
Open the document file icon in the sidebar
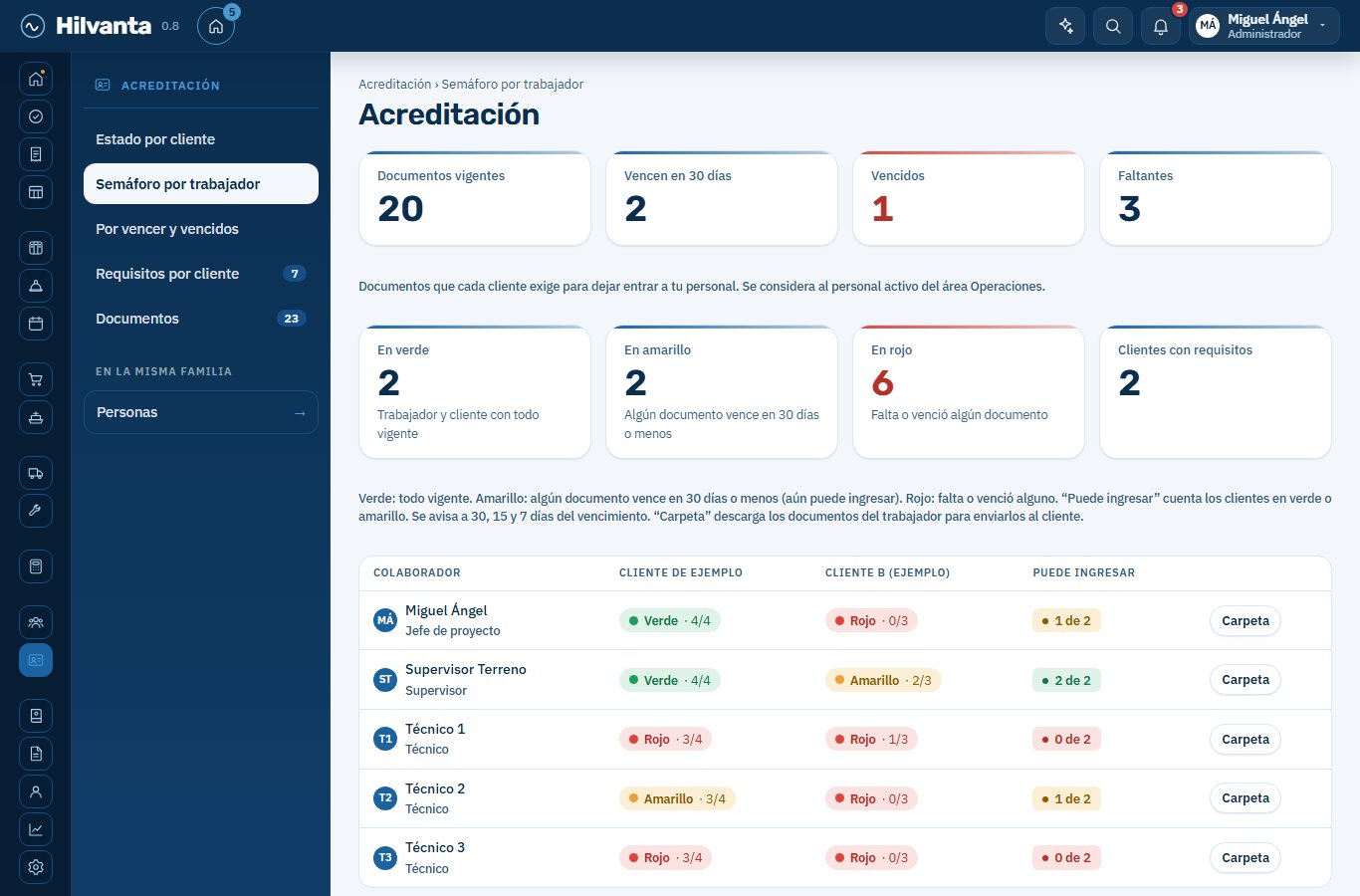(x=36, y=754)
